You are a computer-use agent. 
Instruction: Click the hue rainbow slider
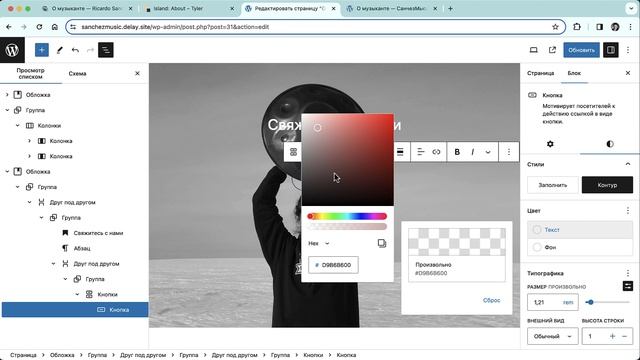pos(347,216)
